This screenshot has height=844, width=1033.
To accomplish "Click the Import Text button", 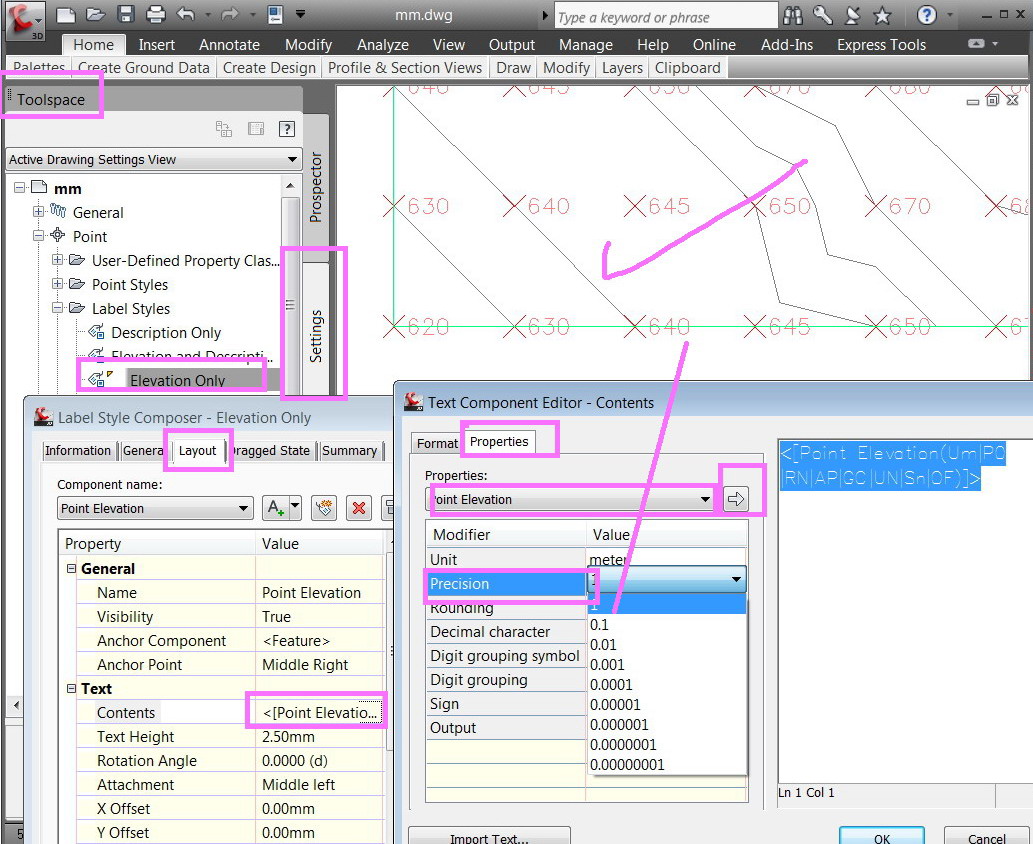I will tap(489, 837).
